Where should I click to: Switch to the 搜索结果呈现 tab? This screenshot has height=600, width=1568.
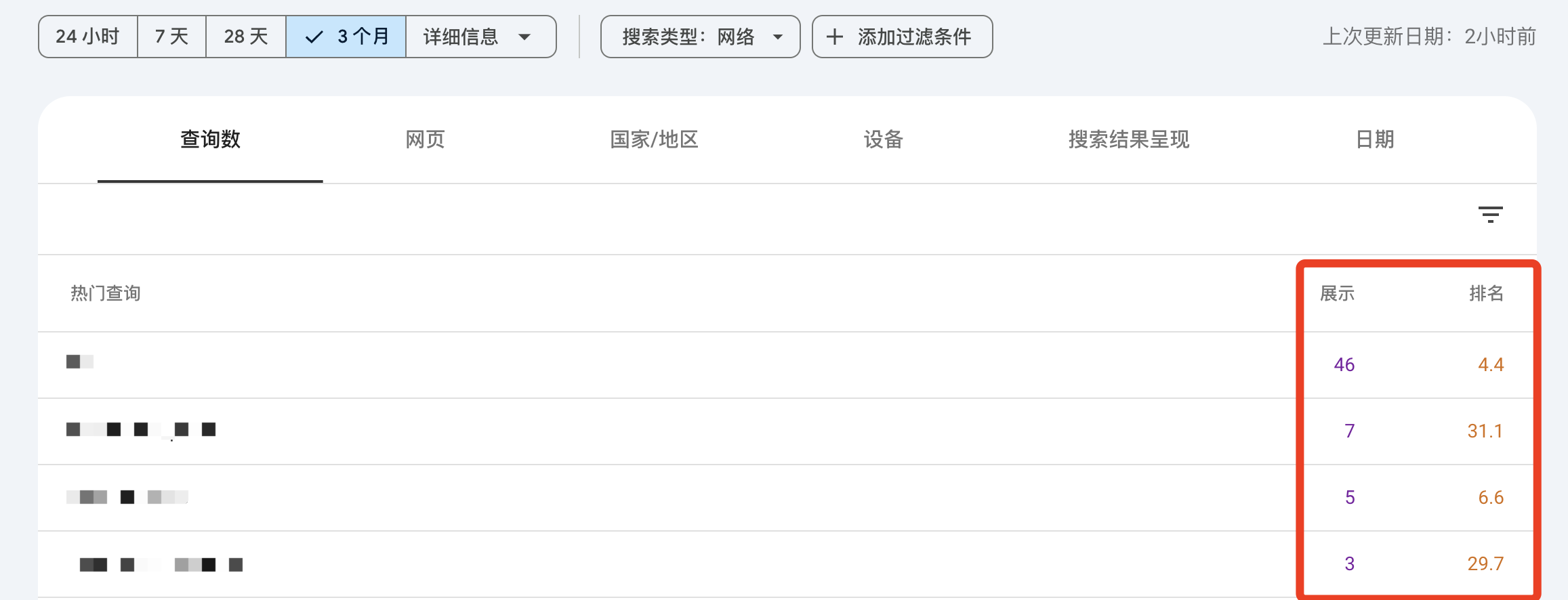(1129, 140)
